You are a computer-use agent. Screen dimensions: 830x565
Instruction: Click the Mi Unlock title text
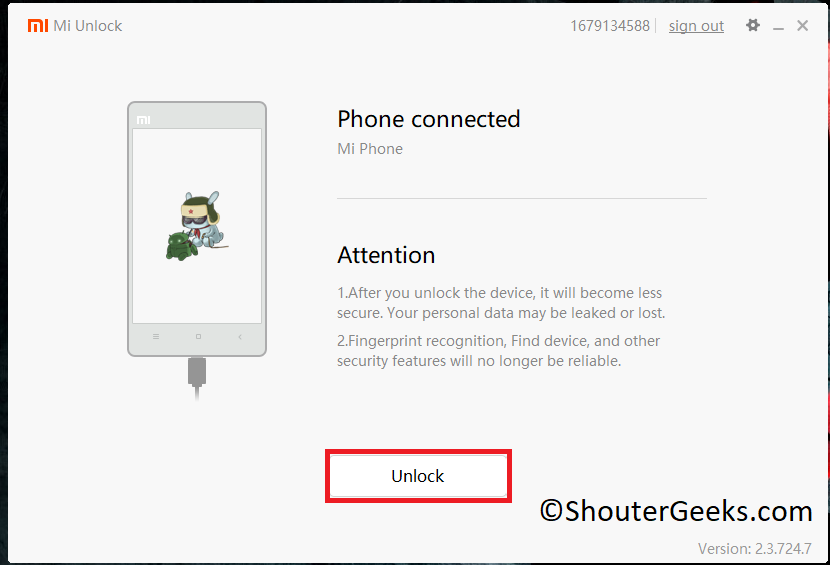pyautogui.click(x=88, y=26)
